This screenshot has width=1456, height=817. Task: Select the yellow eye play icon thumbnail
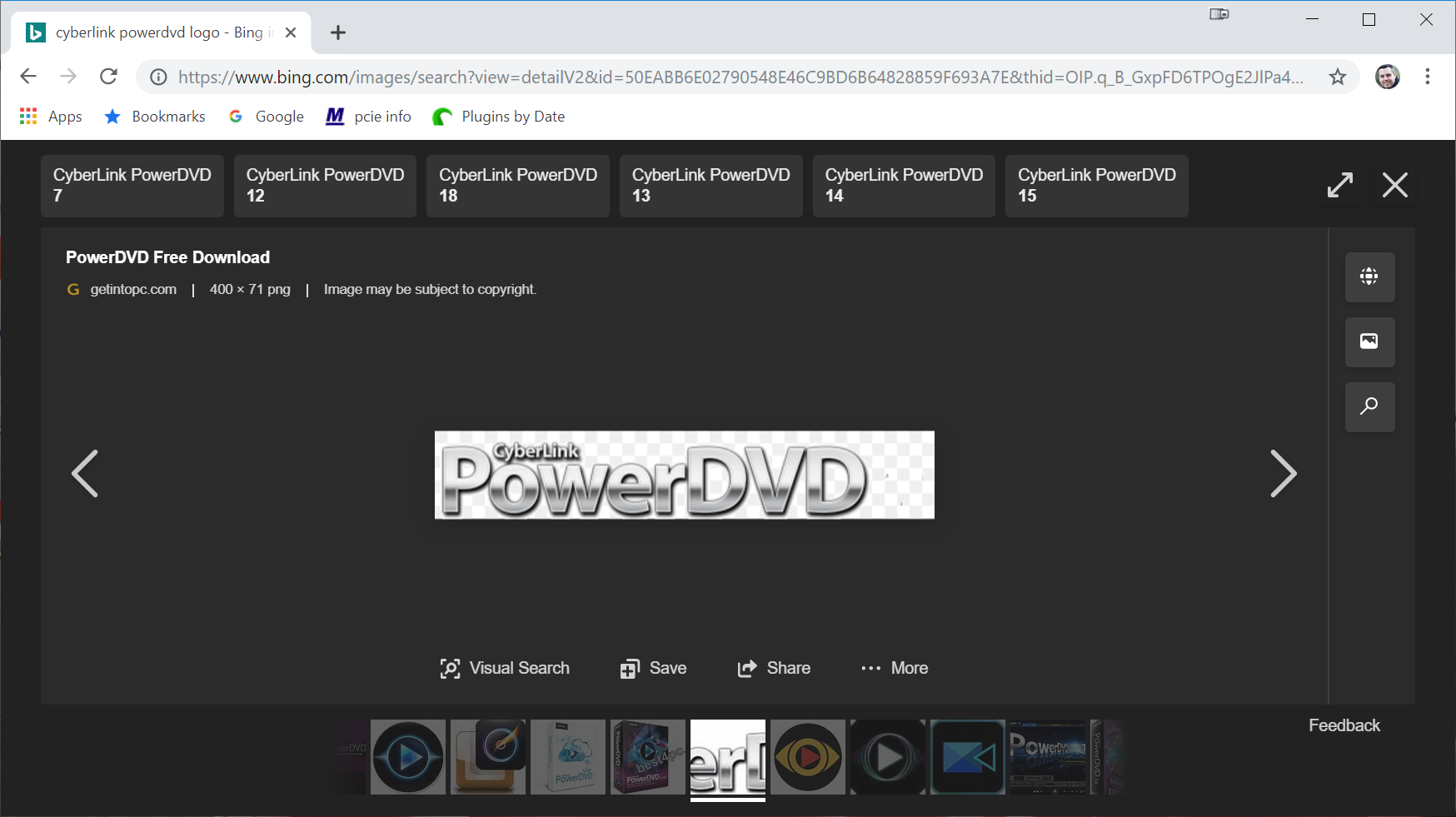(x=808, y=757)
